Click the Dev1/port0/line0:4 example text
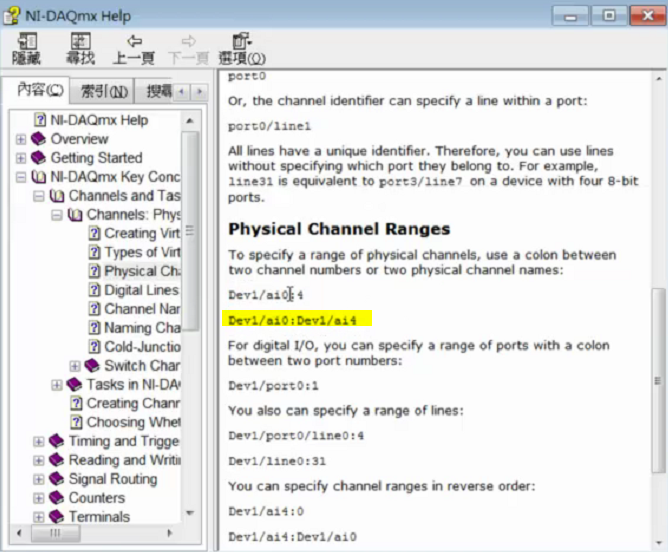Viewport: 668px width, 552px height. pyautogui.click(x=296, y=435)
